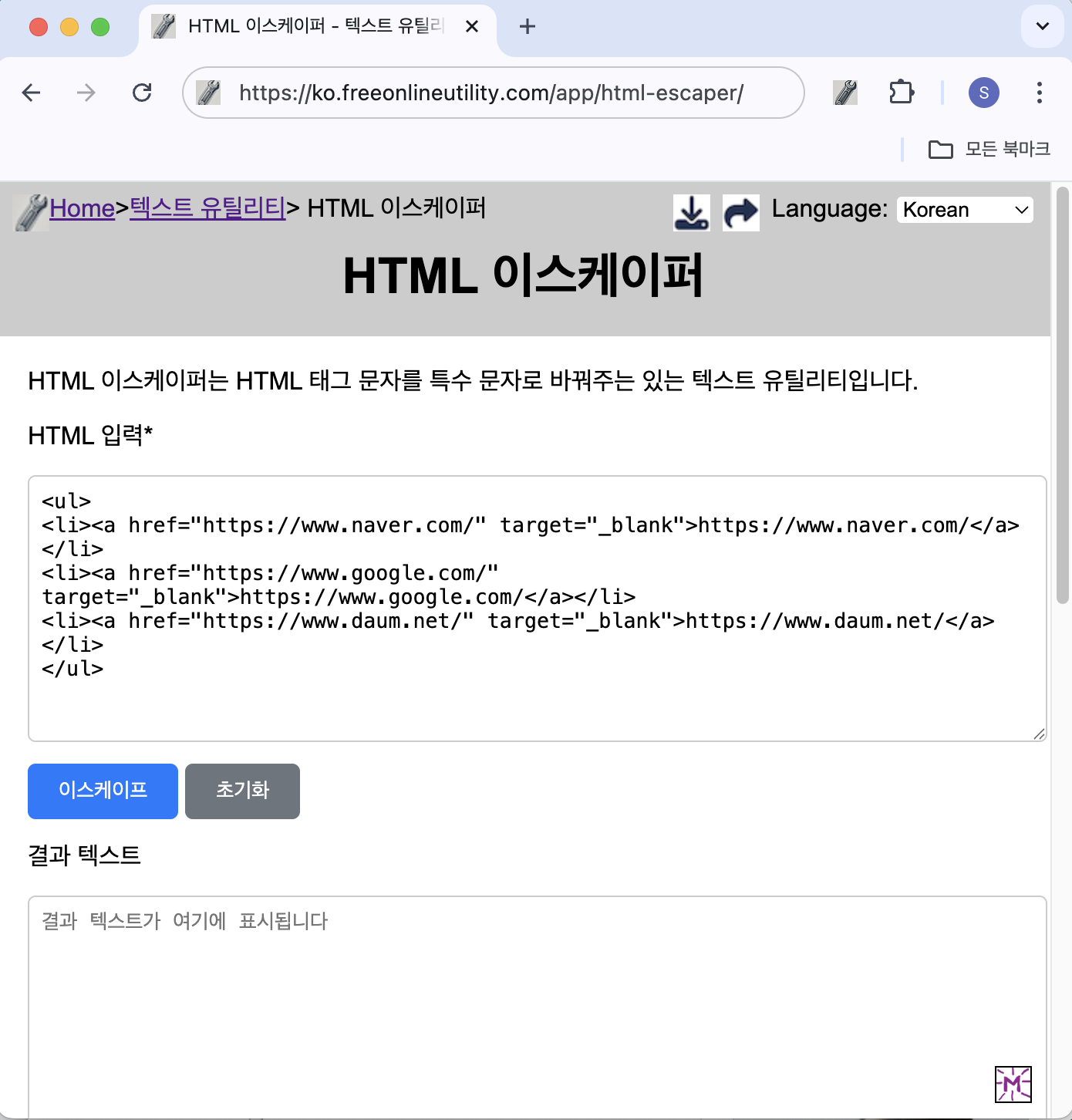1072x1120 pixels.
Task: Open a new tab with plus button
Action: [528, 26]
